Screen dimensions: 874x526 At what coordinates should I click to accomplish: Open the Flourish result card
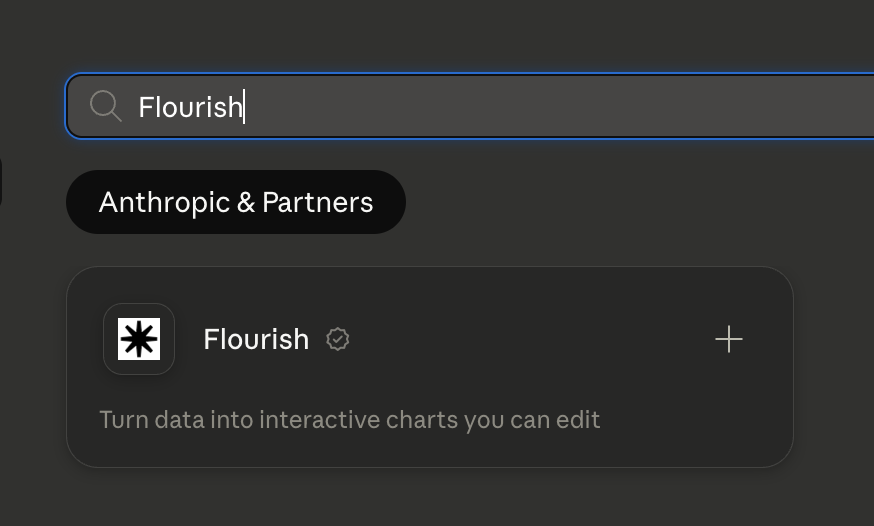point(430,367)
